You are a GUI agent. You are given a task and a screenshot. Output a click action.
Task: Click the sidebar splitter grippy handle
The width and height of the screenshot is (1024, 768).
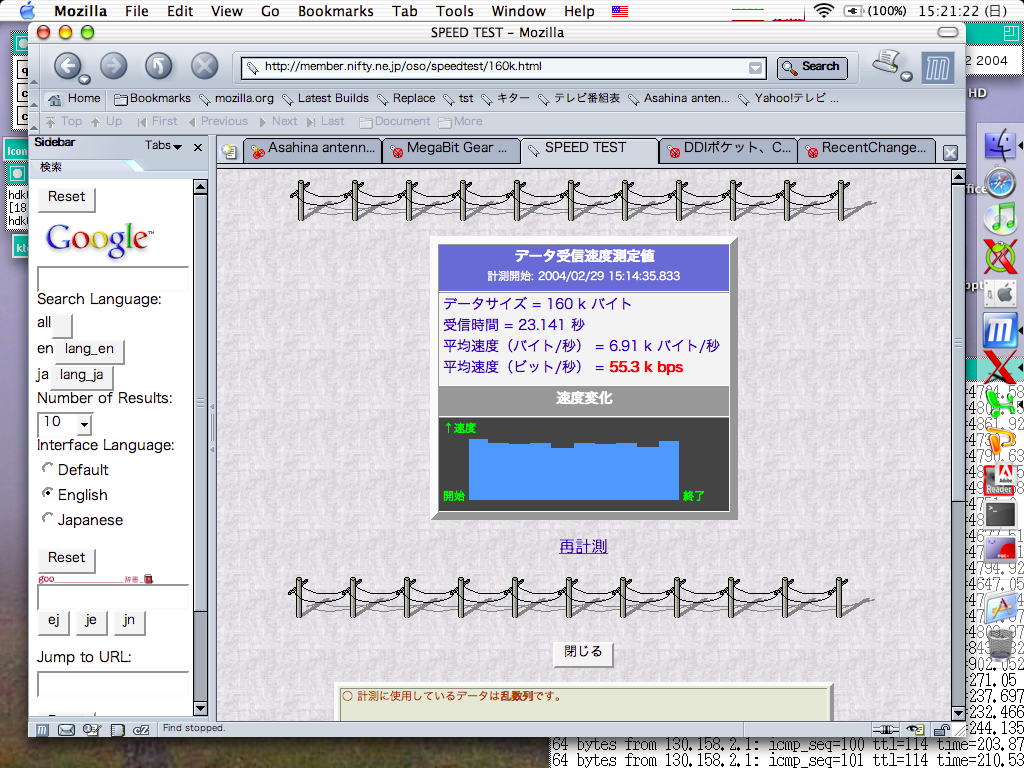212,426
